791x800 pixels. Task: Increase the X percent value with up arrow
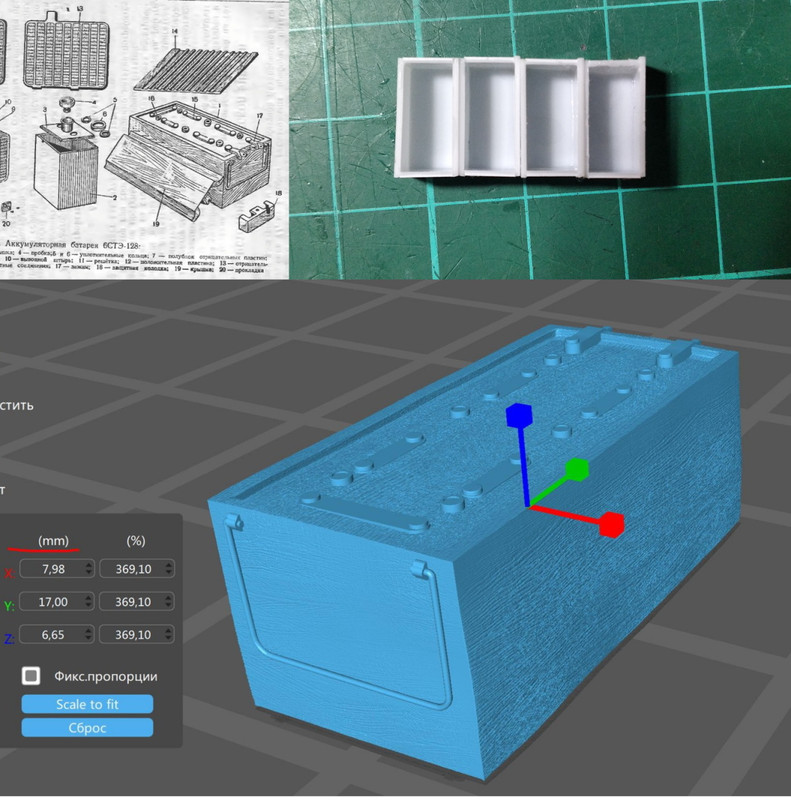[x=169, y=565]
